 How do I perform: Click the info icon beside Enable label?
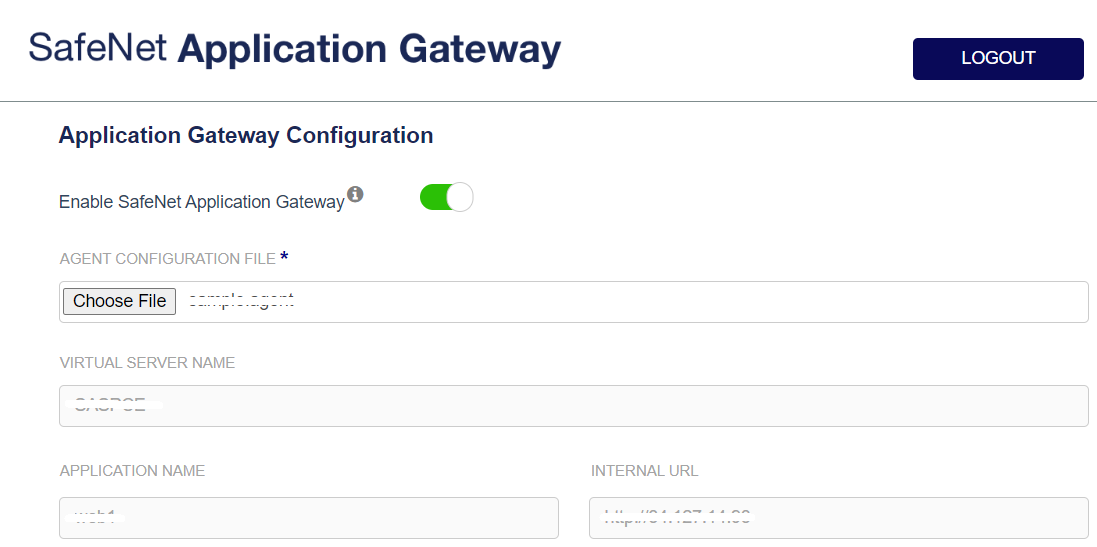[x=355, y=194]
